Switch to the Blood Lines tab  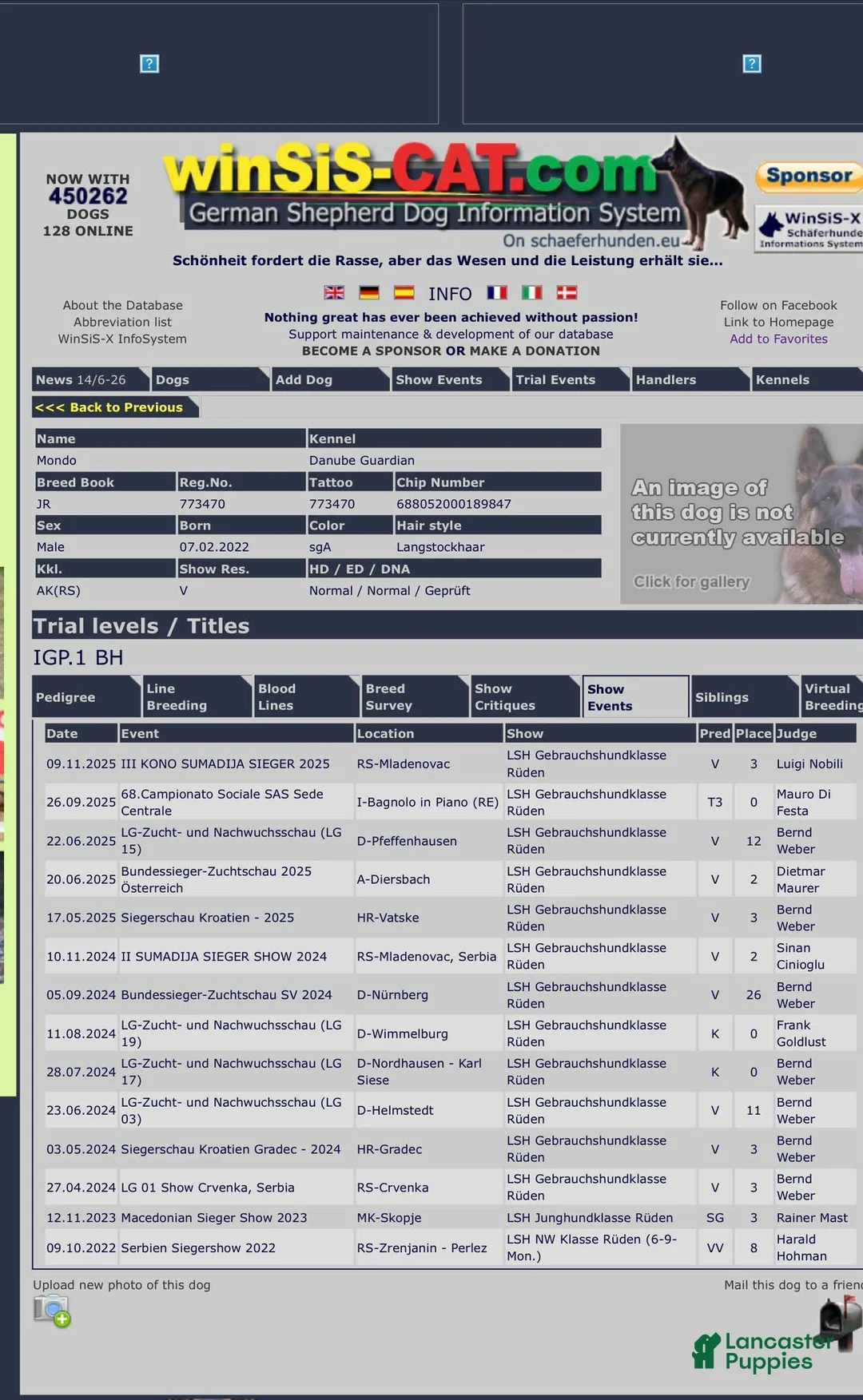click(307, 696)
